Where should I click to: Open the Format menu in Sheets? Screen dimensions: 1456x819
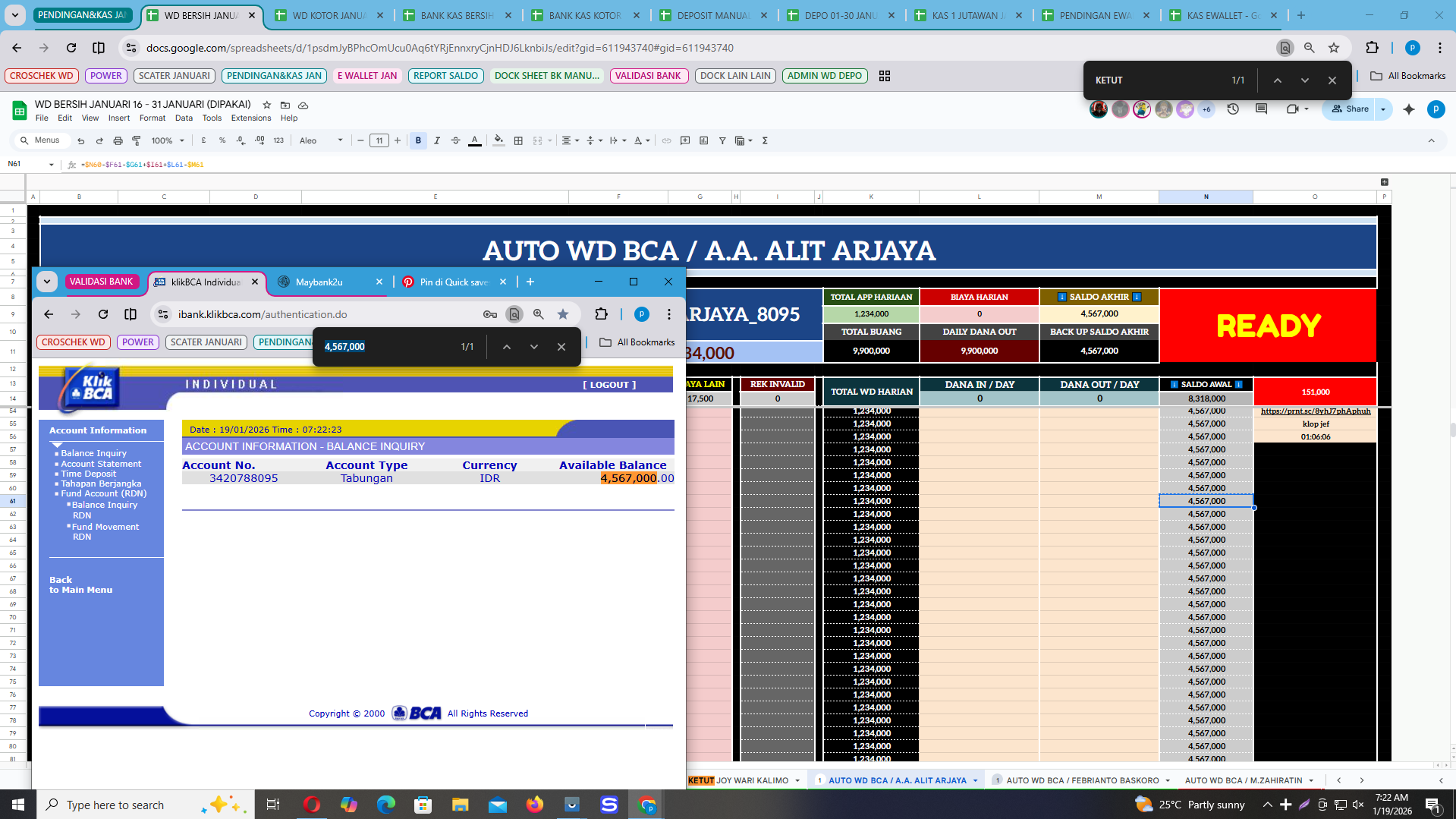click(x=152, y=118)
